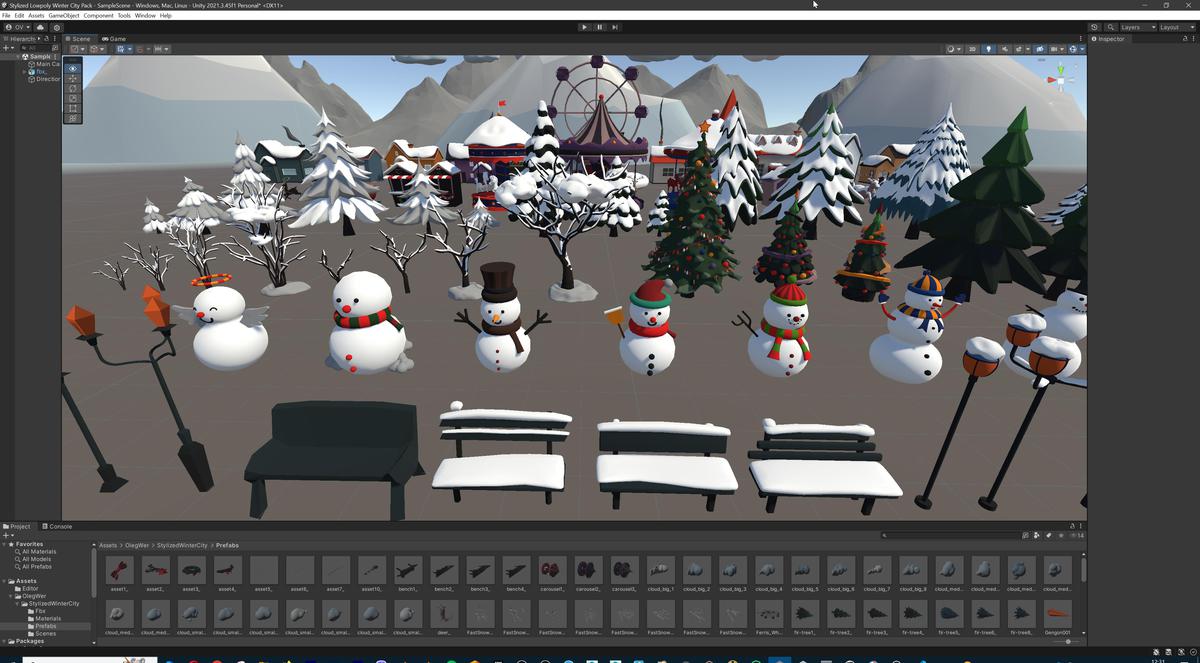This screenshot has width=1200, height=663.
Task: Select Directional Light in Hierarchy
Action: [x=42, y=79]
